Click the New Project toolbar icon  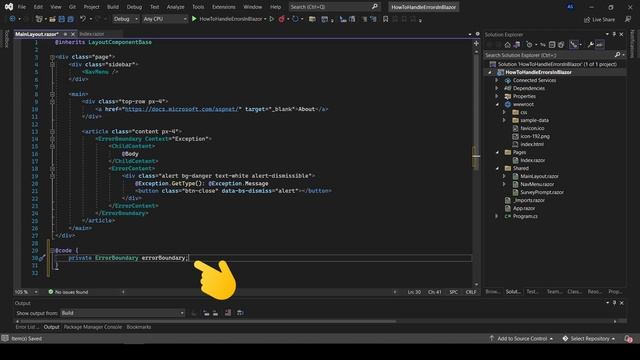click(39, 19)
